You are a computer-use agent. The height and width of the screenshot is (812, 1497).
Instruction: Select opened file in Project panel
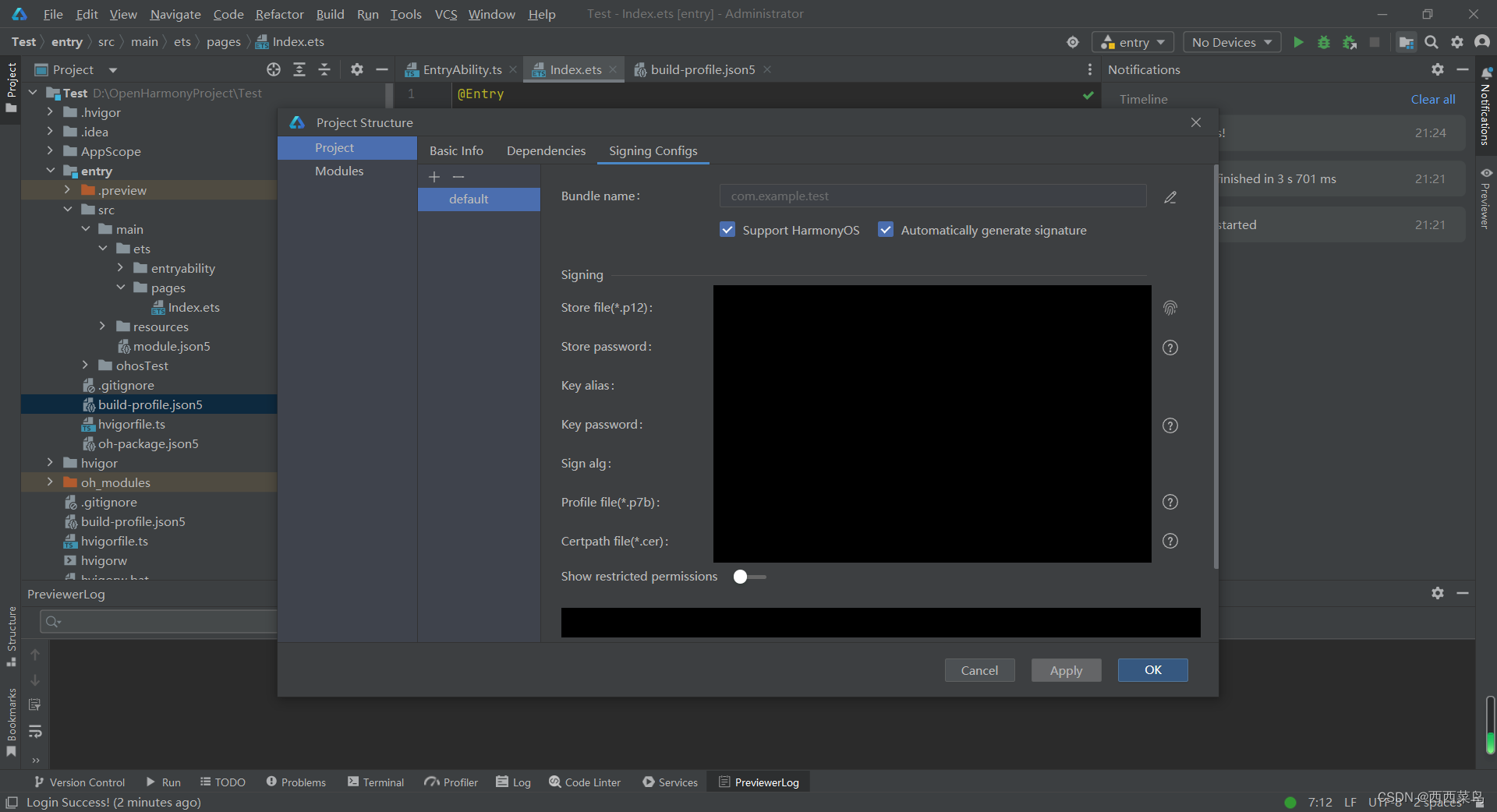[274, 69]
